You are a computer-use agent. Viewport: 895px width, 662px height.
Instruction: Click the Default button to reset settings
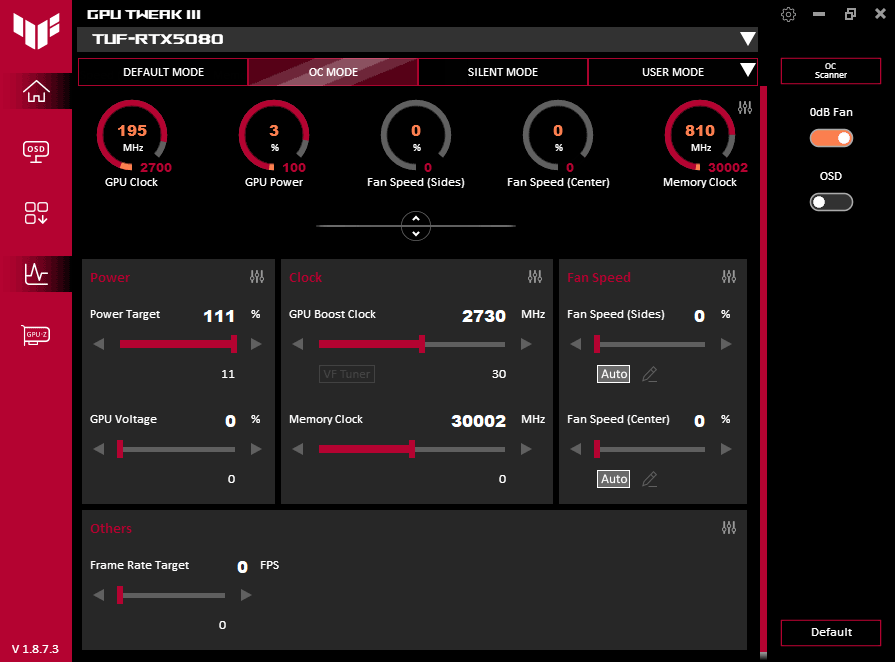[831, 632]
